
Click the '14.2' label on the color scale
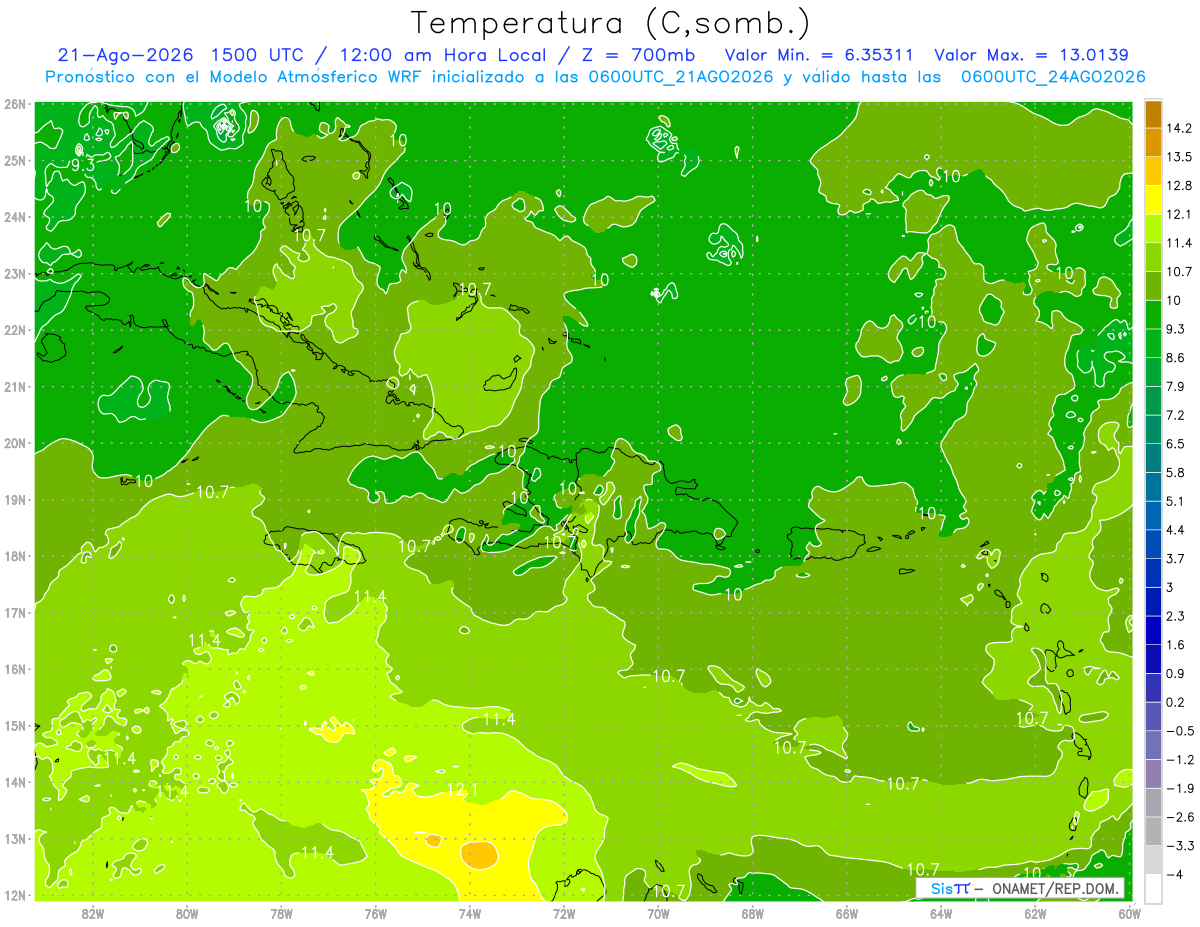tap(1178, 128)
